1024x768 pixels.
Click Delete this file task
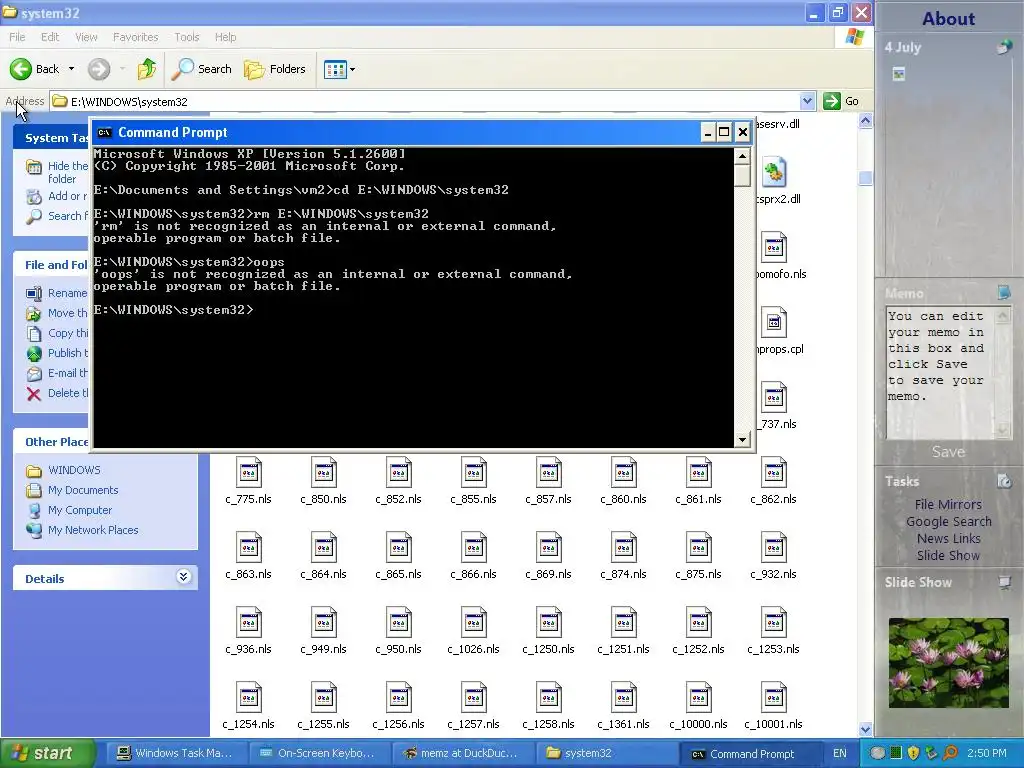(x=57, y=393)
